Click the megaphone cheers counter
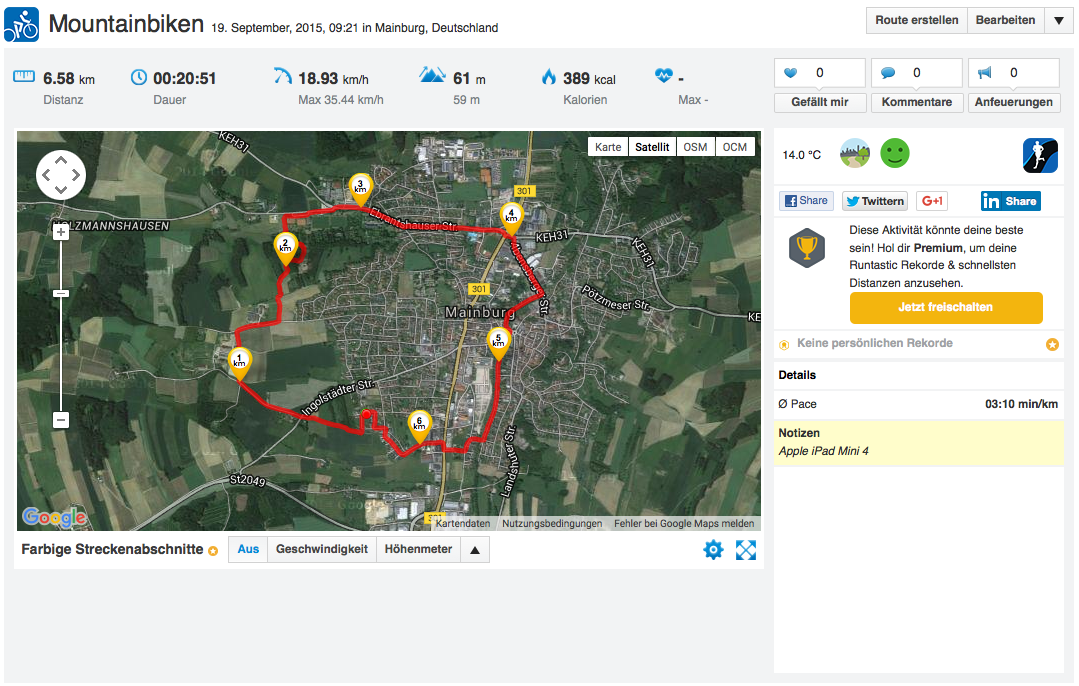This screenshot has height=686, width=1079. point(1014,73)
